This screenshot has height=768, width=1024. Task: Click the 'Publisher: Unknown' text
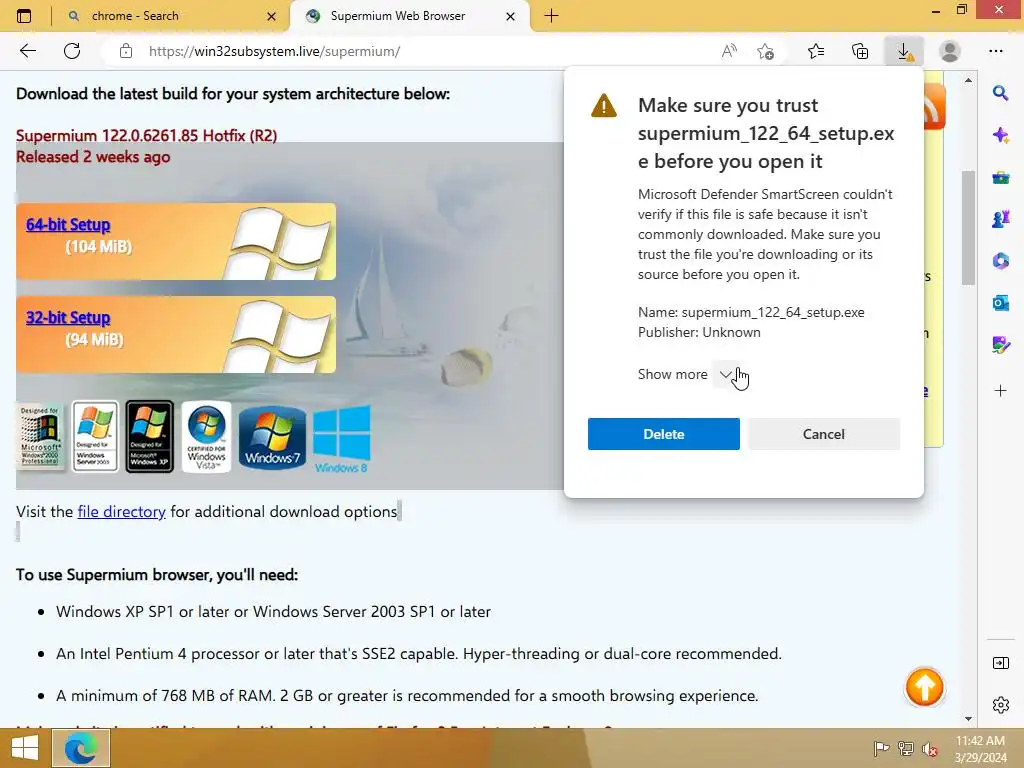[699, 332]
